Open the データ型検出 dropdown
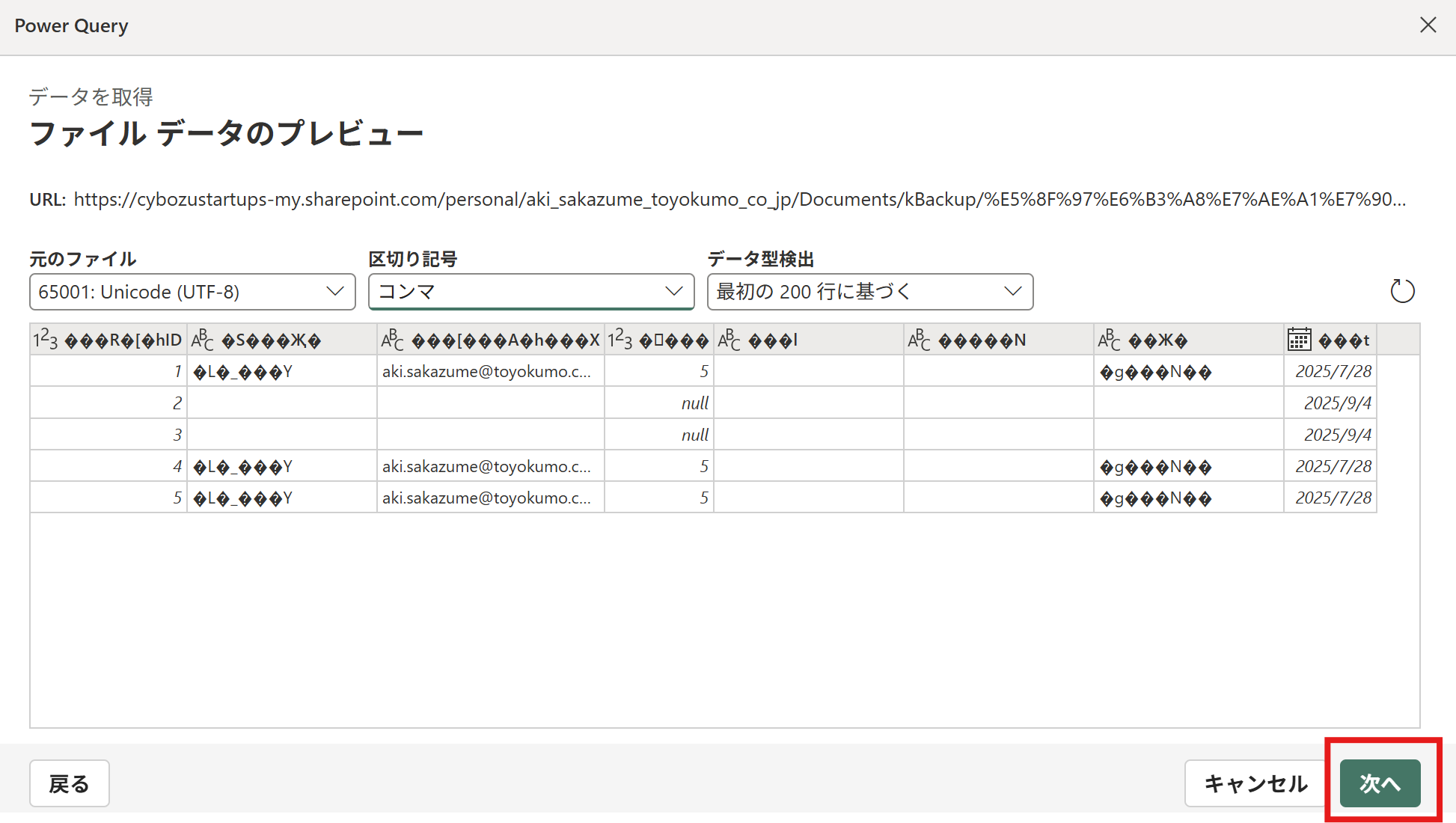 (869, 292)
